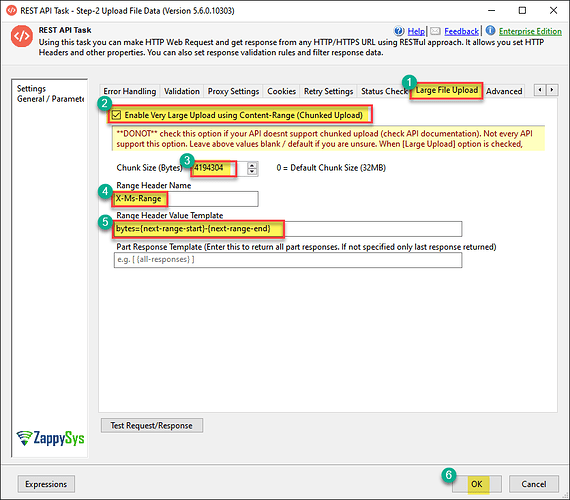Open the Large File Upload tab
This screenshot has height=500, width=570.
[446, 90]
